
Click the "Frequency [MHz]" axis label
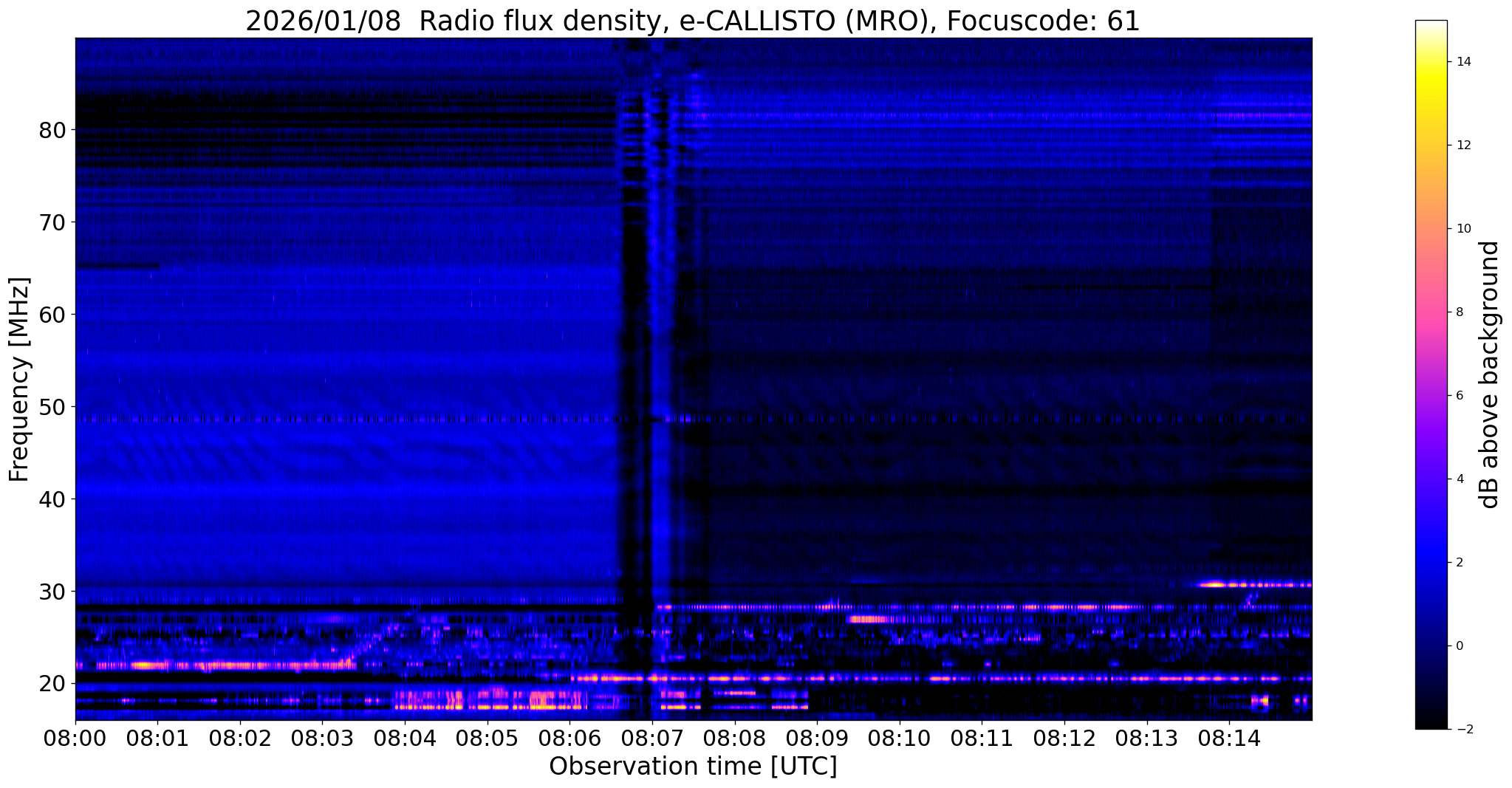19,380
